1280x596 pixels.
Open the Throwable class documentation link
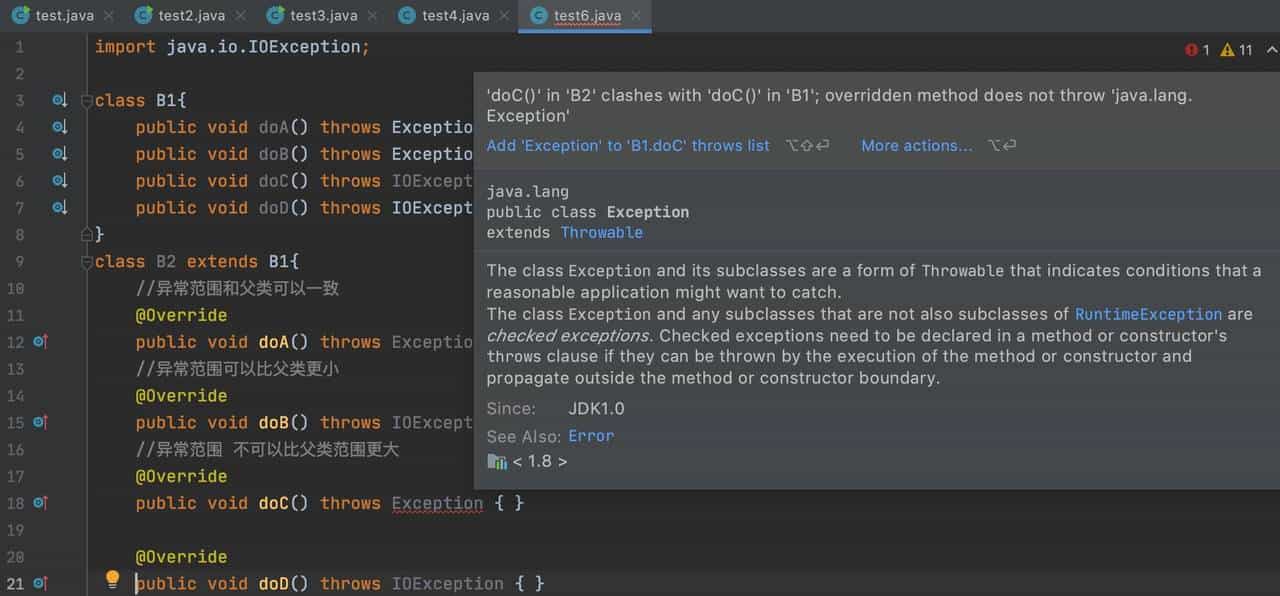tap(601, 232)
